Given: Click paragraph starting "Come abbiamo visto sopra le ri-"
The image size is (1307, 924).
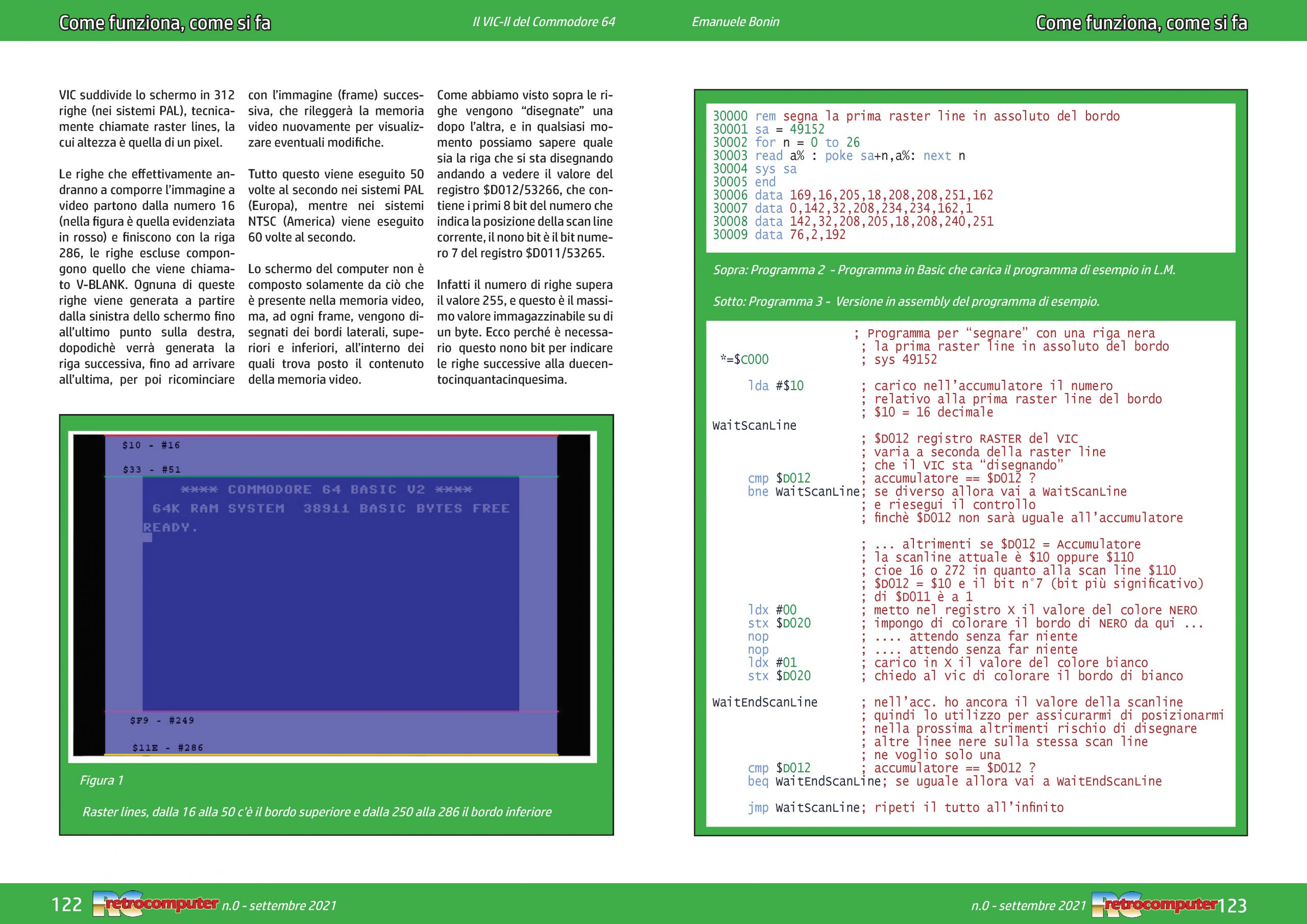Looking at the screenshot, I should (x=525, y=174).
